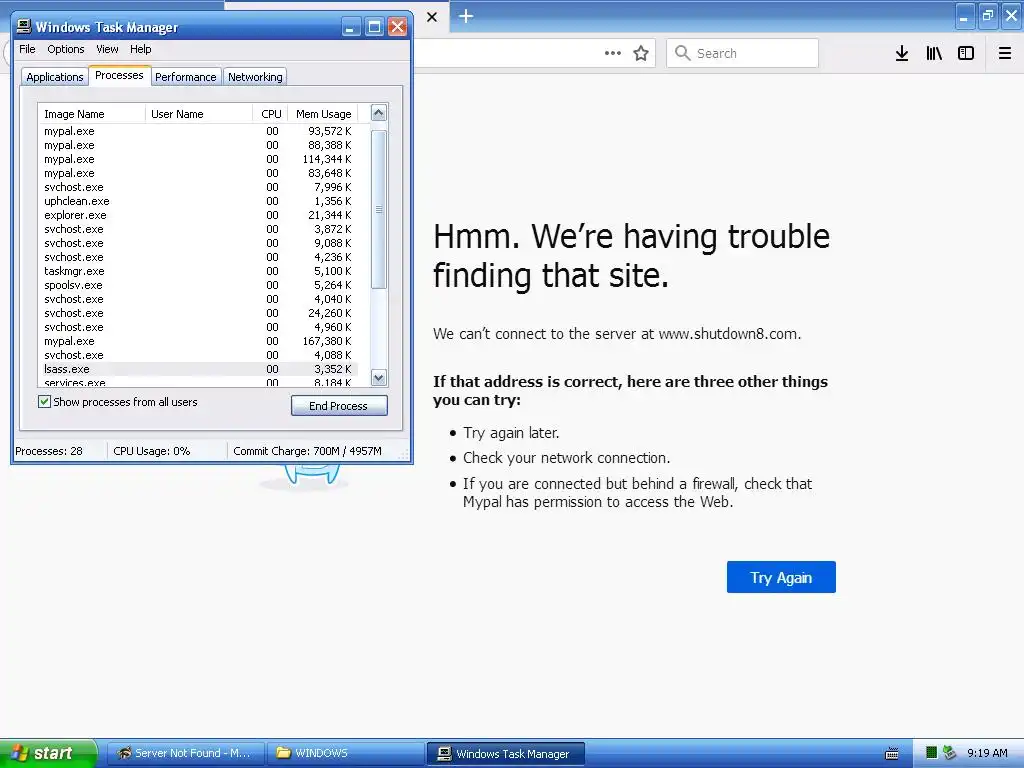Click the keyboard tray icon
This screenshot has width=1024, height=768.
tap(891, 753)
